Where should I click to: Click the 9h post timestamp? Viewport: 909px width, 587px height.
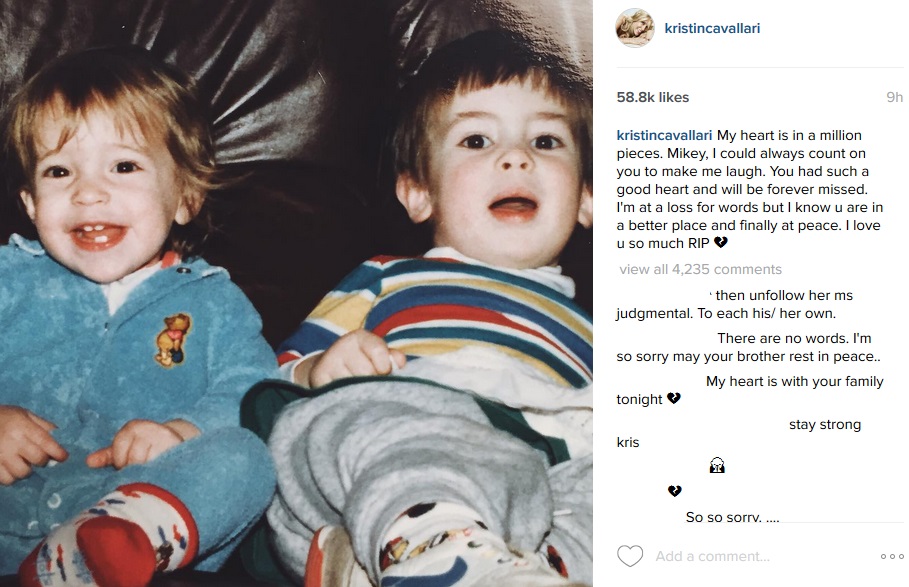click(x=895, y=97)
